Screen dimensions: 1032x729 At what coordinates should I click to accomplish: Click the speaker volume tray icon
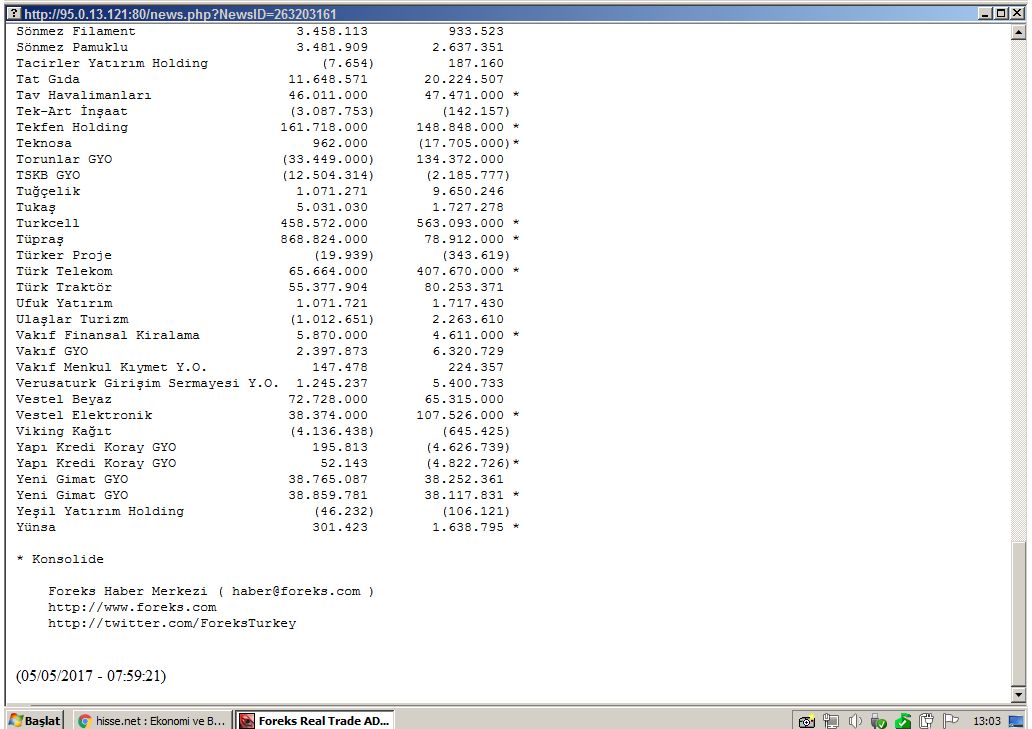click(x=855, y=721)
